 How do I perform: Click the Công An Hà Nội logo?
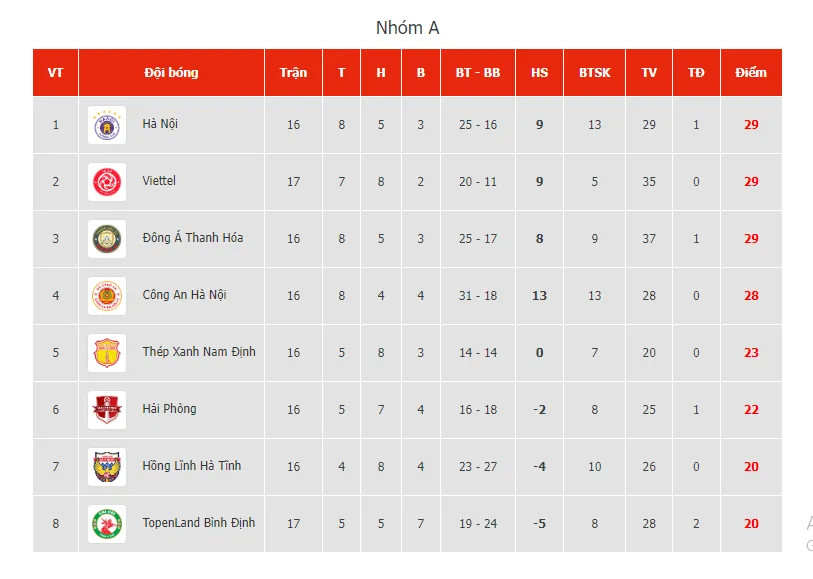click(106, 296)
